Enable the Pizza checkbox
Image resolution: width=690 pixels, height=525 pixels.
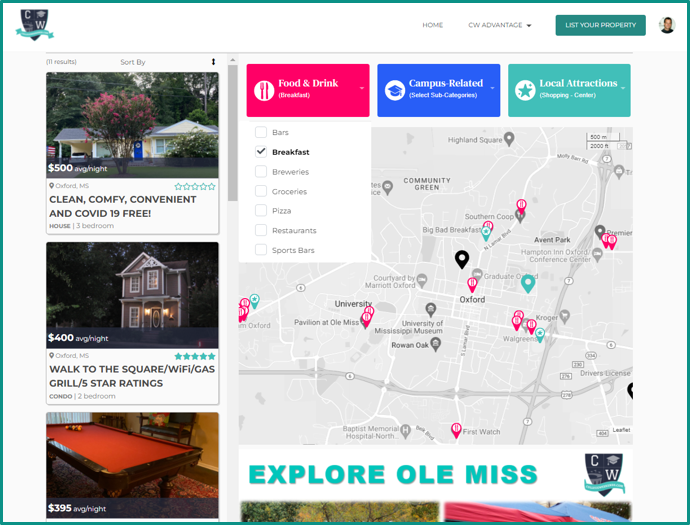(x=261, y=211)
